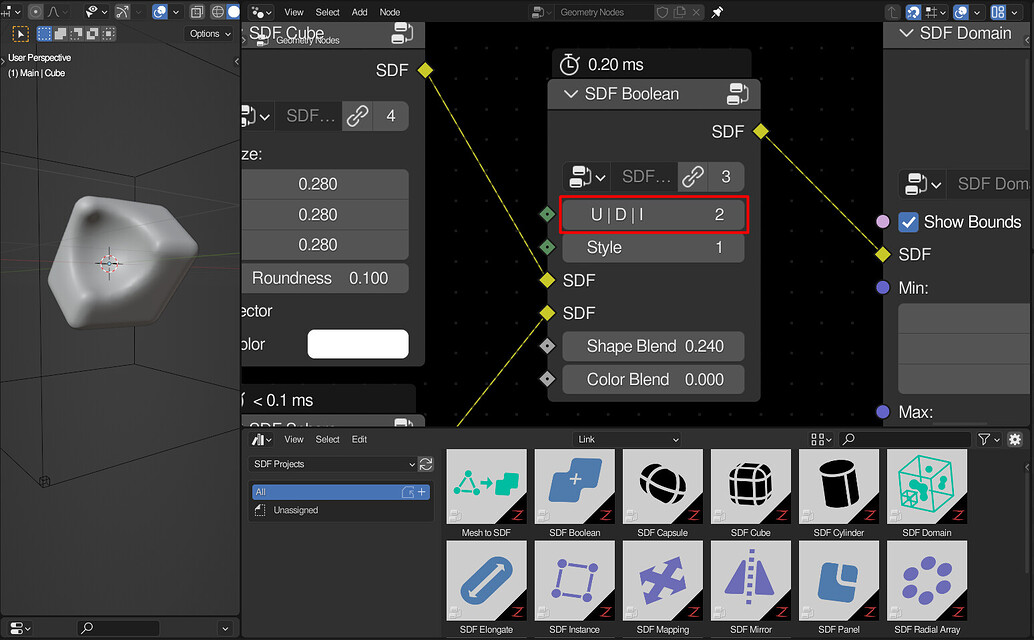Image resolution: width=1034 pixels, height=640 pixels.
Task: Duplicate the Geometry Nodes node group
Action: (679, 12)
